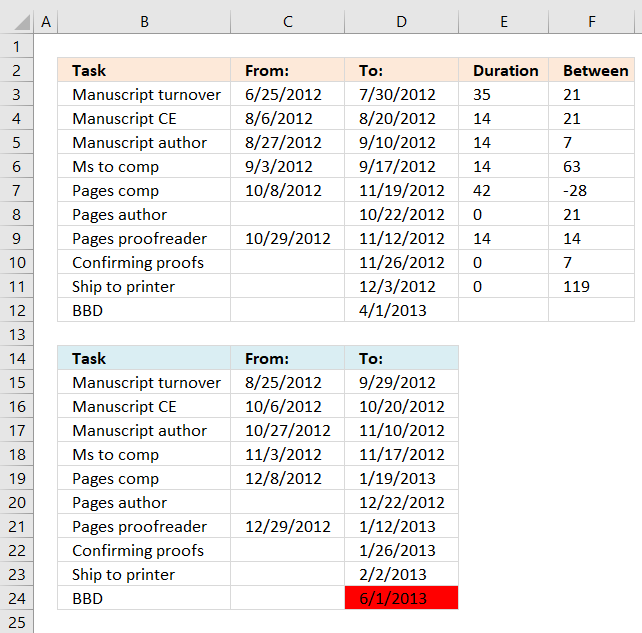Select the Duration header cell
642x633 pixels.
(503, 70)
